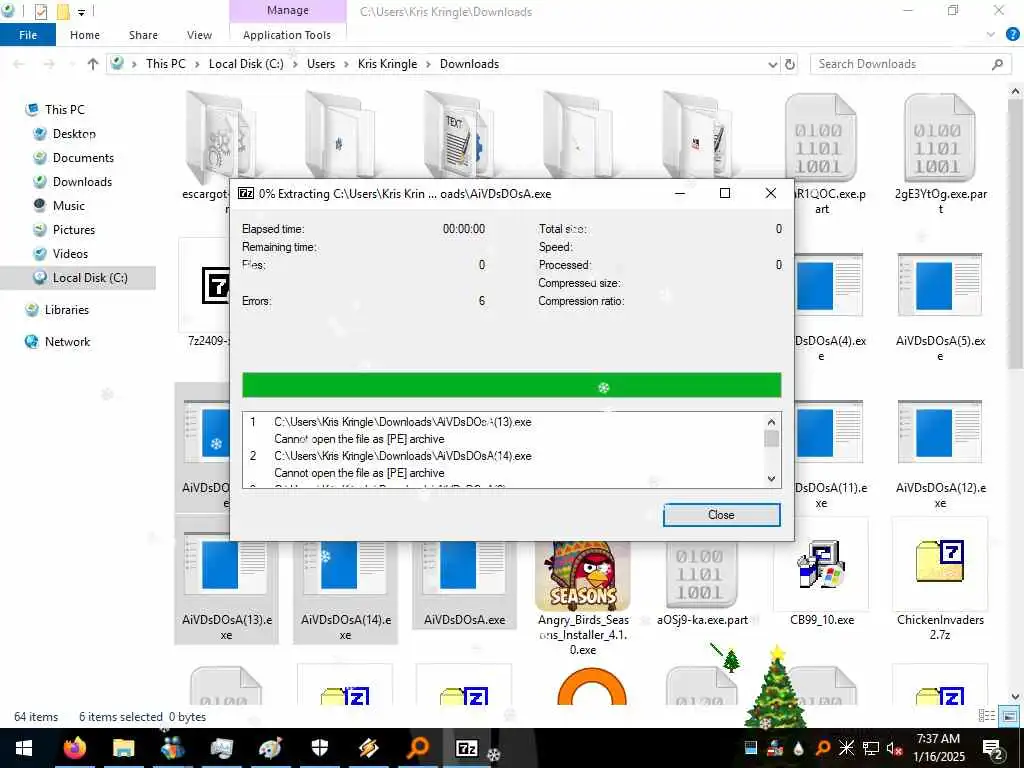
Task: Open the File ribbon tab
Action: (28, 35)
